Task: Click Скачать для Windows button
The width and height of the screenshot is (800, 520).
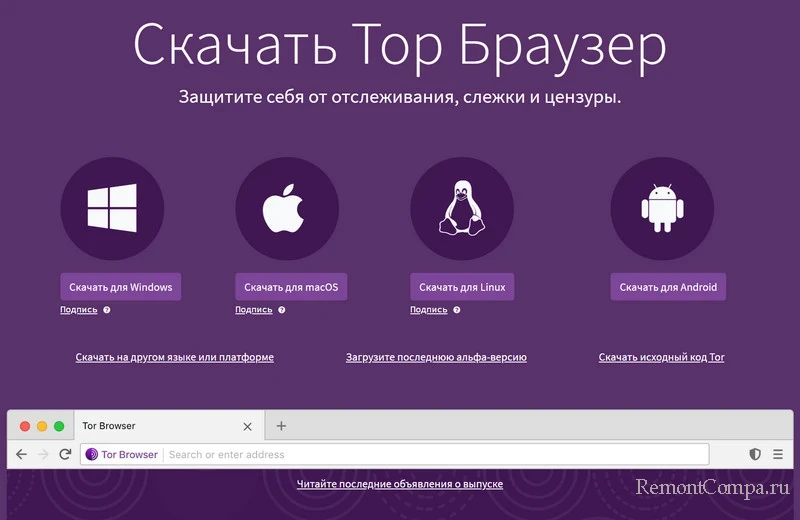Action: [x=121, y=287]
